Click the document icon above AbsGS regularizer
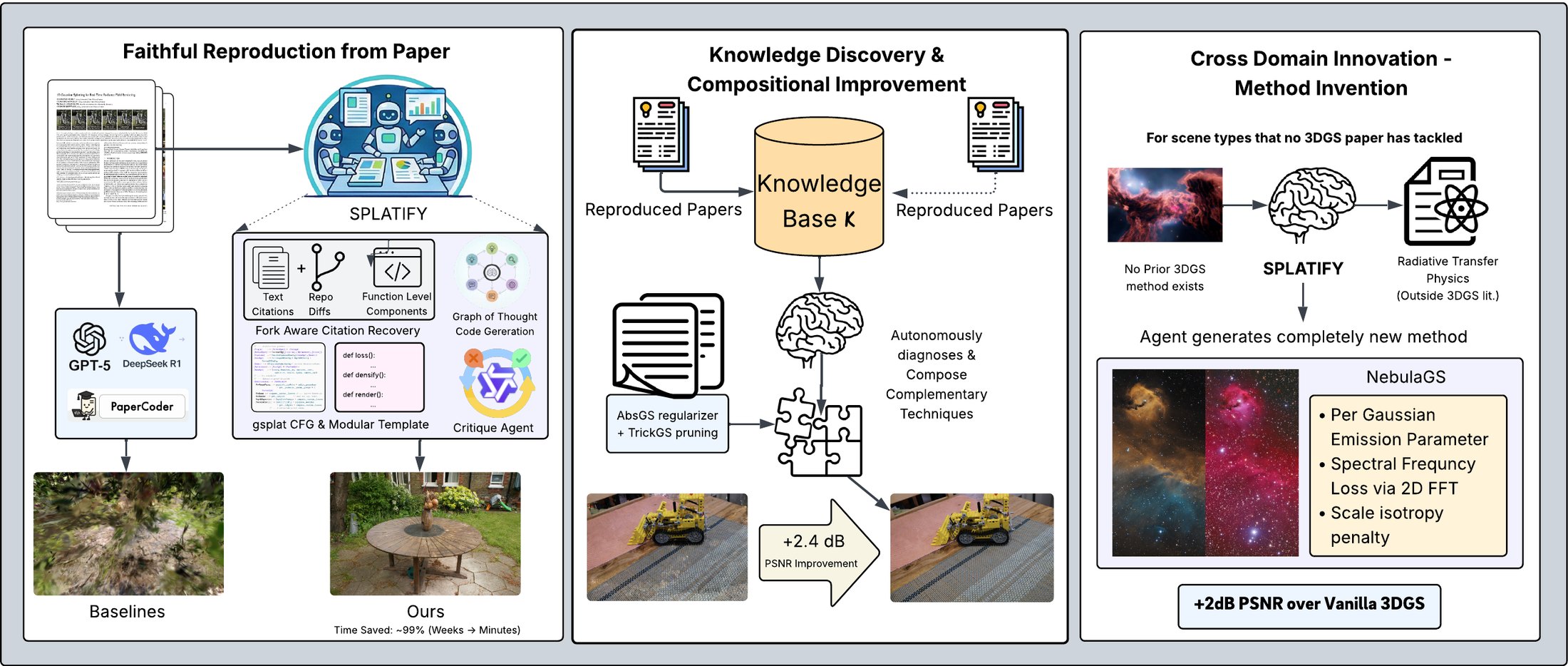This screenshot has height=666, width=1568. tap(669, 345)
